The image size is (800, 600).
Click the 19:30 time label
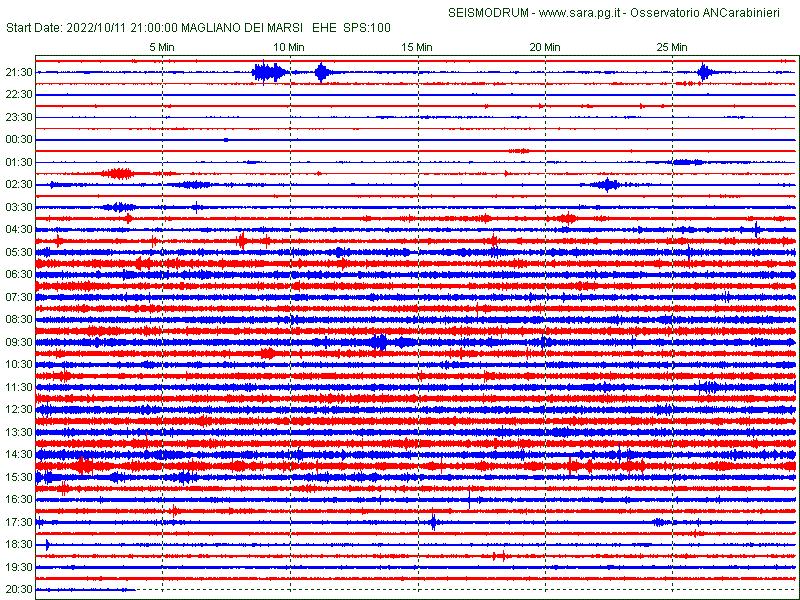tap(19, 567)
